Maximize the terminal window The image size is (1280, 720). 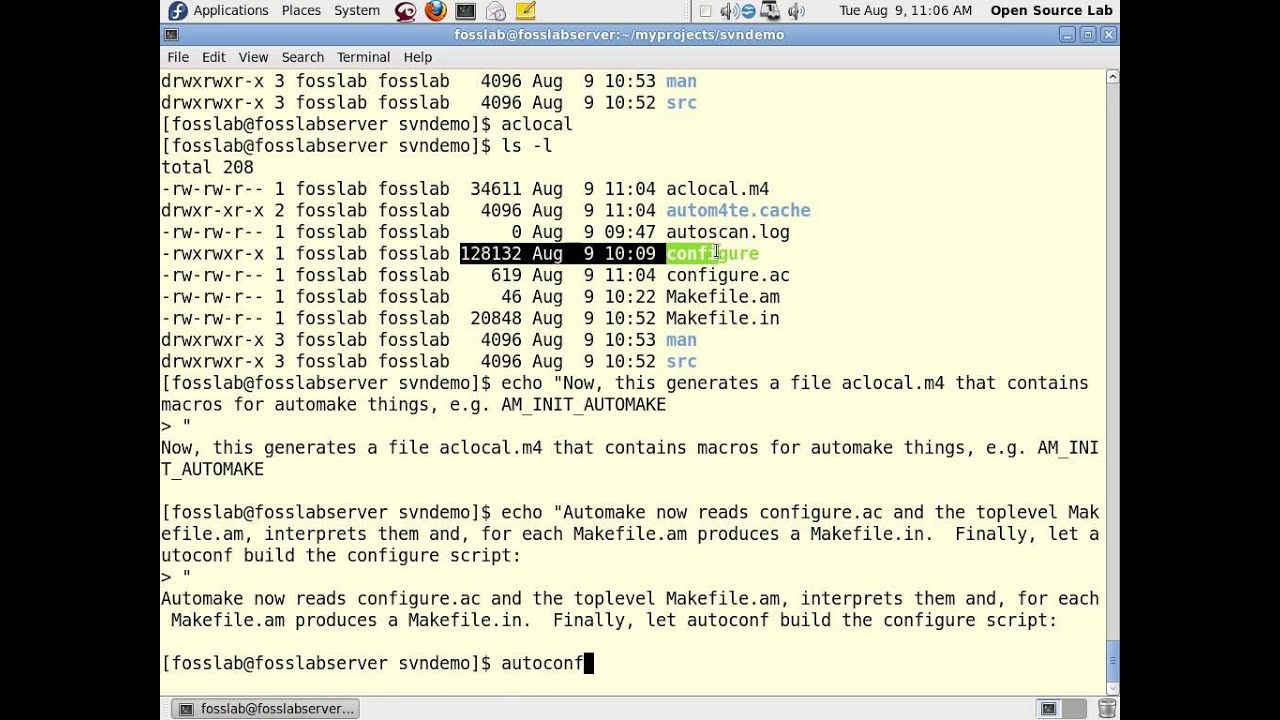pos(1088,35)
